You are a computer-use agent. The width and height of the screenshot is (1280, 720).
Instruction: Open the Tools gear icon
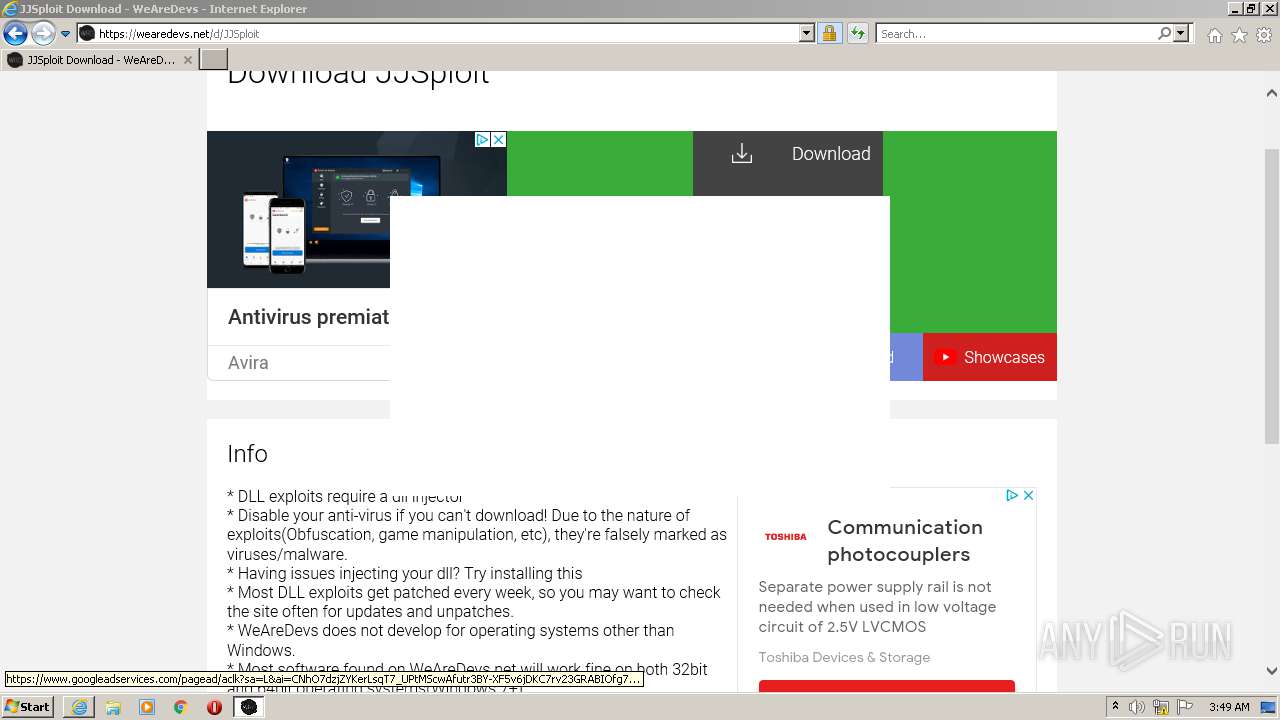point(1264,35)
